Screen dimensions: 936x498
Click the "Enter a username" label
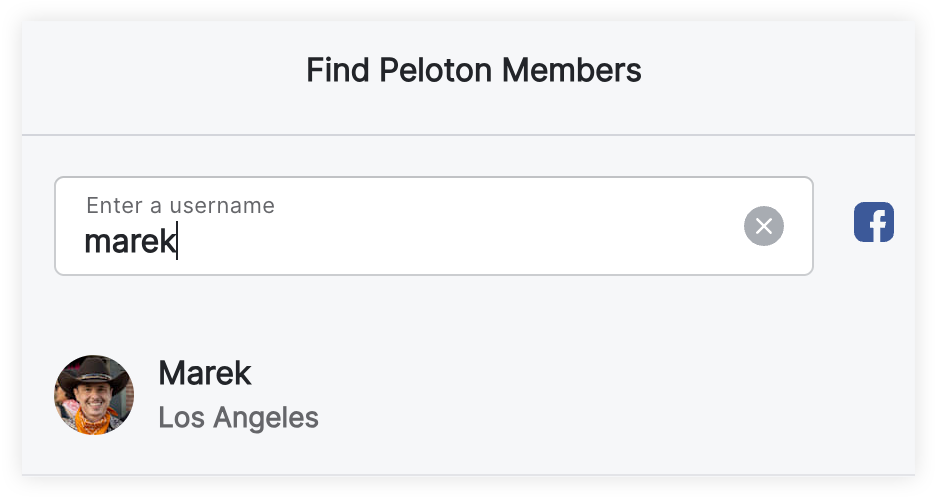[x=180, y=205]
